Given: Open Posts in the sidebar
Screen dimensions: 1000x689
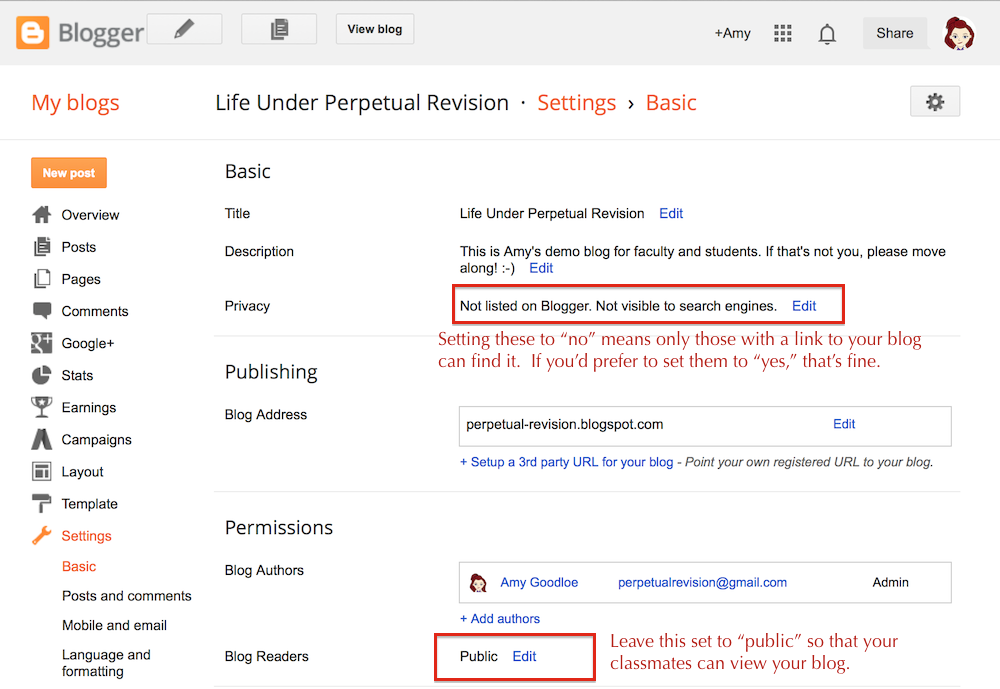Looking at the screenshot, I should click(x=78, y=247).
